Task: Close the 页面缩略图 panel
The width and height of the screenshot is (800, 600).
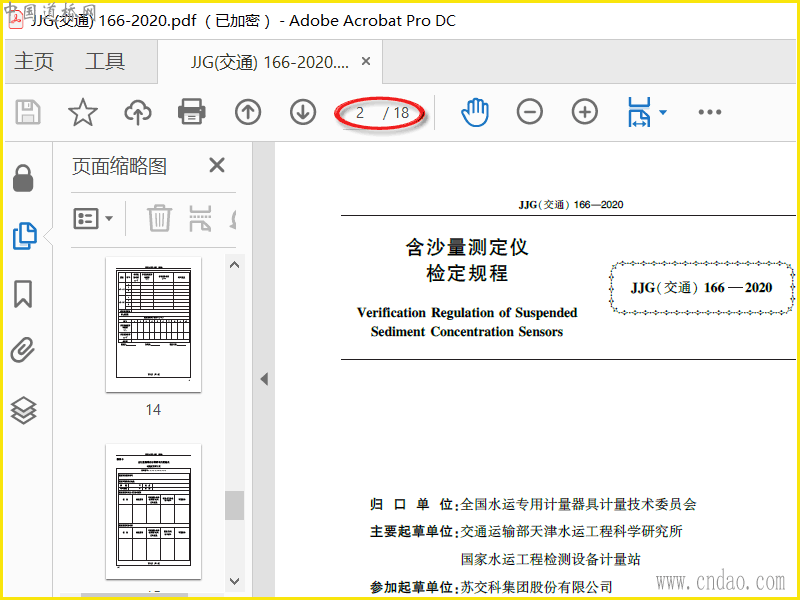Action: (217, 165)
